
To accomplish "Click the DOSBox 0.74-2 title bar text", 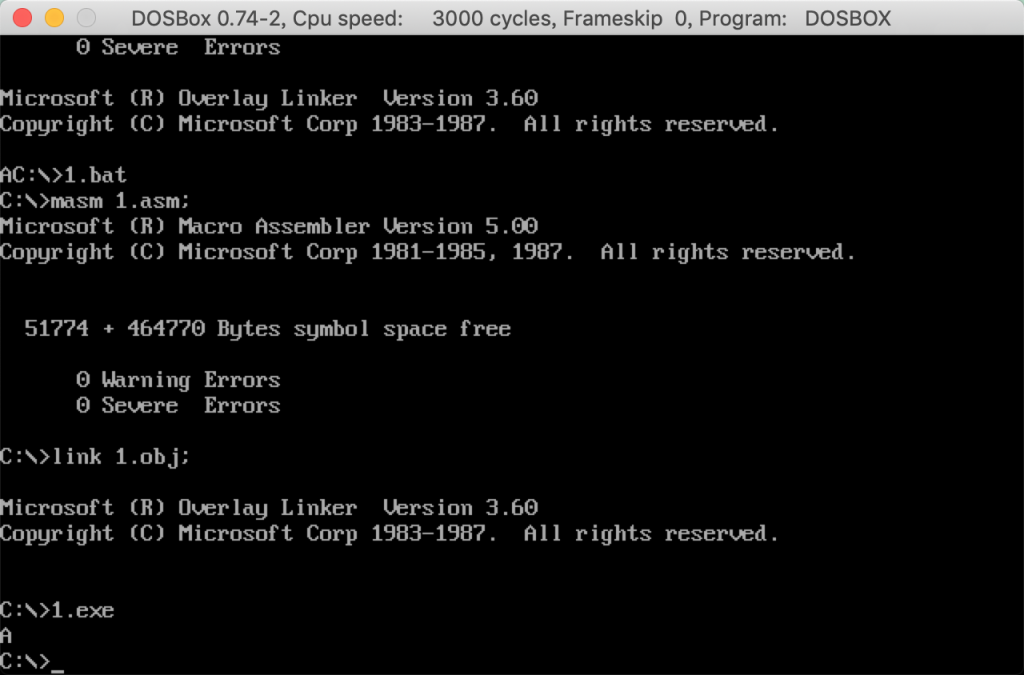I will (x=208, y=18).
